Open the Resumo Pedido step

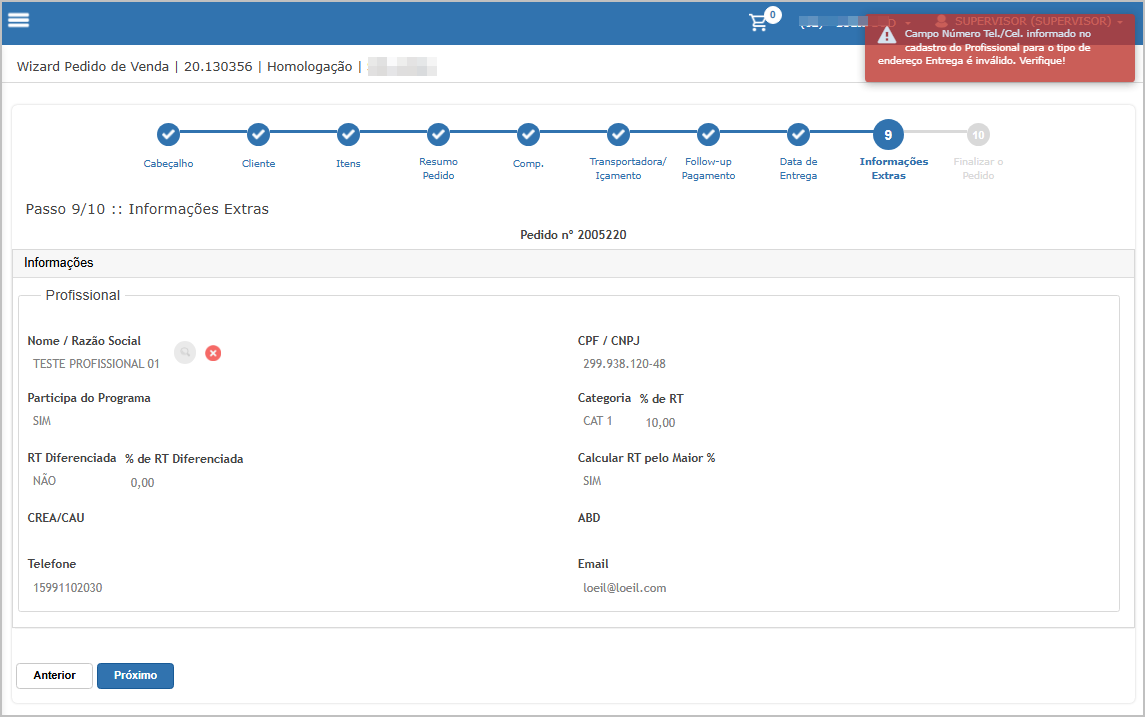coord(438,134)
